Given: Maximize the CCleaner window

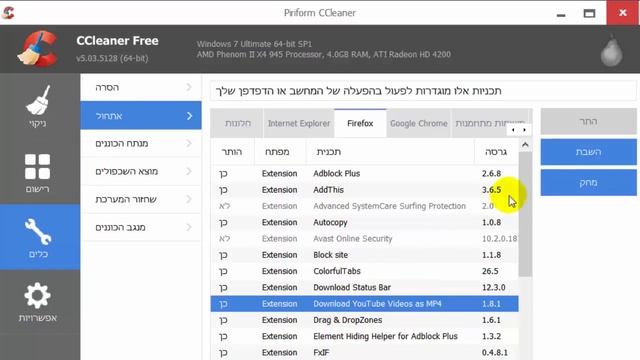Looking at the screenshot, I should pos(589,13).
